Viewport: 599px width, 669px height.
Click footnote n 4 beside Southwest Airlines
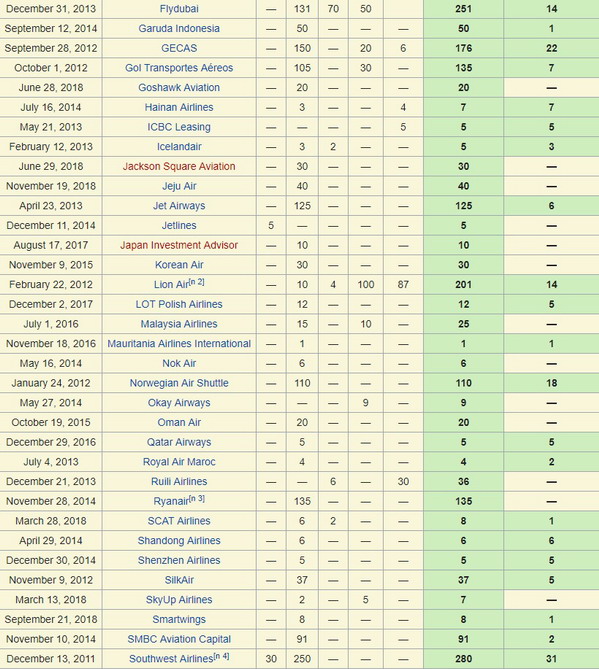(221, 656)
